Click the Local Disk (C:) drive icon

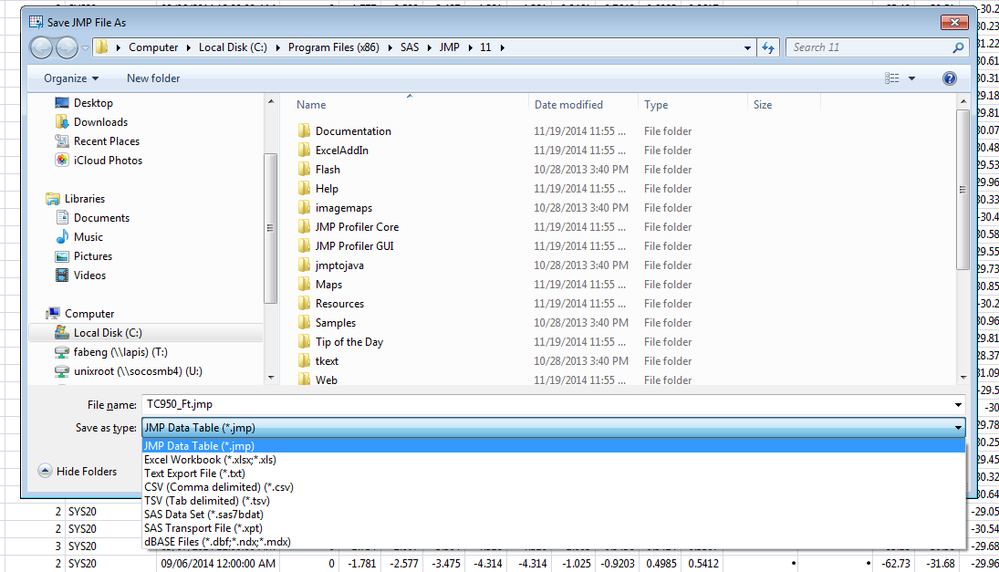point(62,332)
